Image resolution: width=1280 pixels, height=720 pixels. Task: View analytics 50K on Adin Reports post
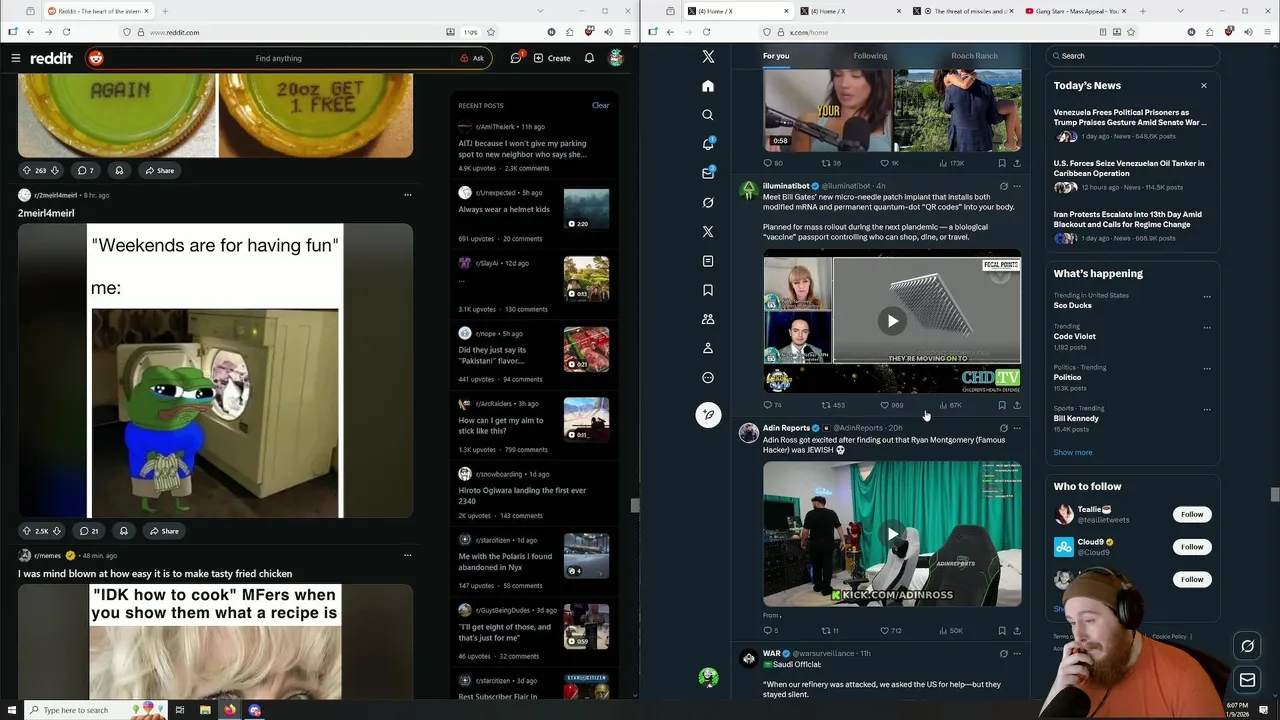[x=950, y=631]
